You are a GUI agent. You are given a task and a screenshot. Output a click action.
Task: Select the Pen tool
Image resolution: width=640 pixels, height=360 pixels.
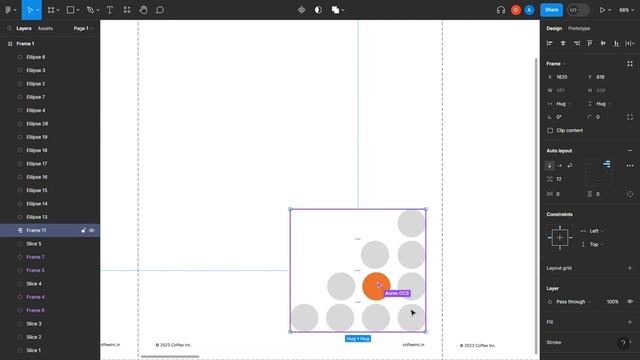coord(90,10)
